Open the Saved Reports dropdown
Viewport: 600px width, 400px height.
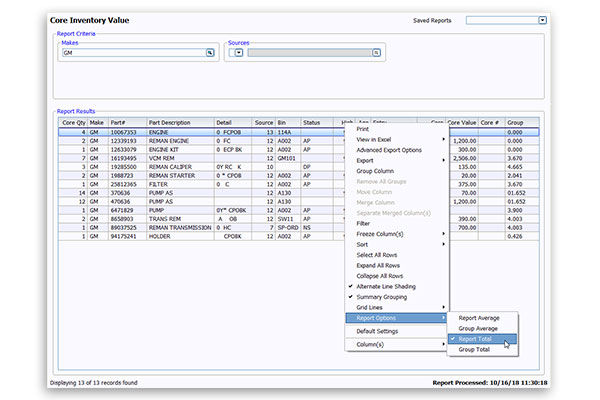tap(542, 20)
